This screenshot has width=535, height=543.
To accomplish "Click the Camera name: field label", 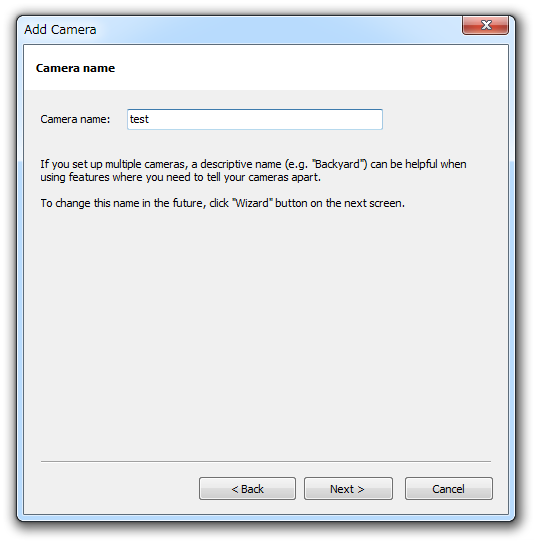I will (75, 119).
